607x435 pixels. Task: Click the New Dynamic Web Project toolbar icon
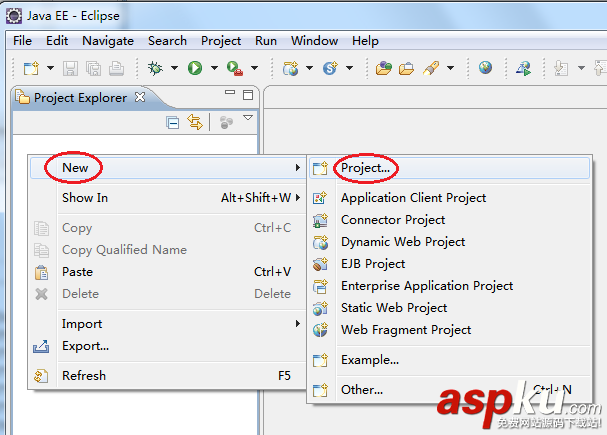290,68
